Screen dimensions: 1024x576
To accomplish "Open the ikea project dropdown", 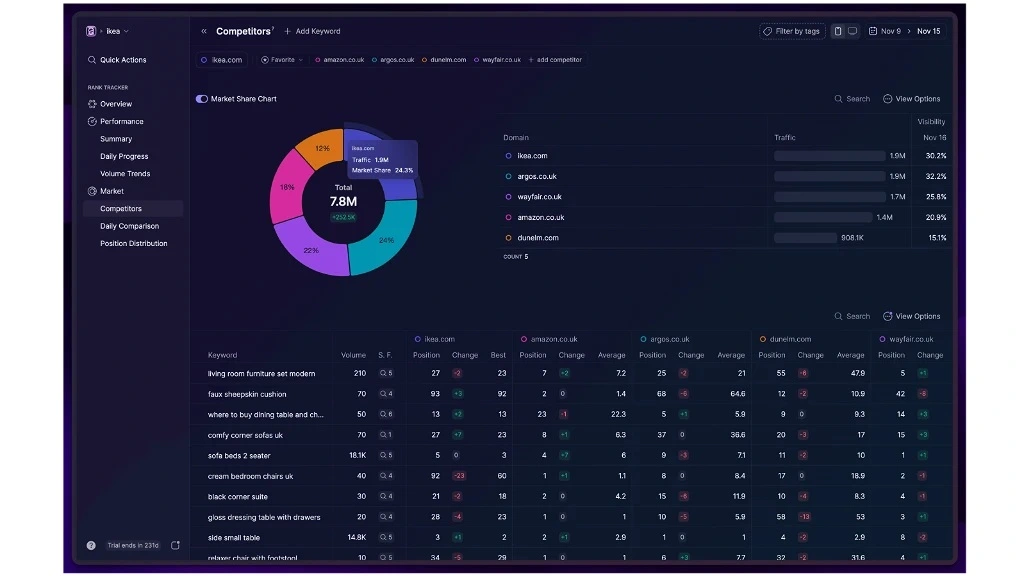I will coord(118,31).
